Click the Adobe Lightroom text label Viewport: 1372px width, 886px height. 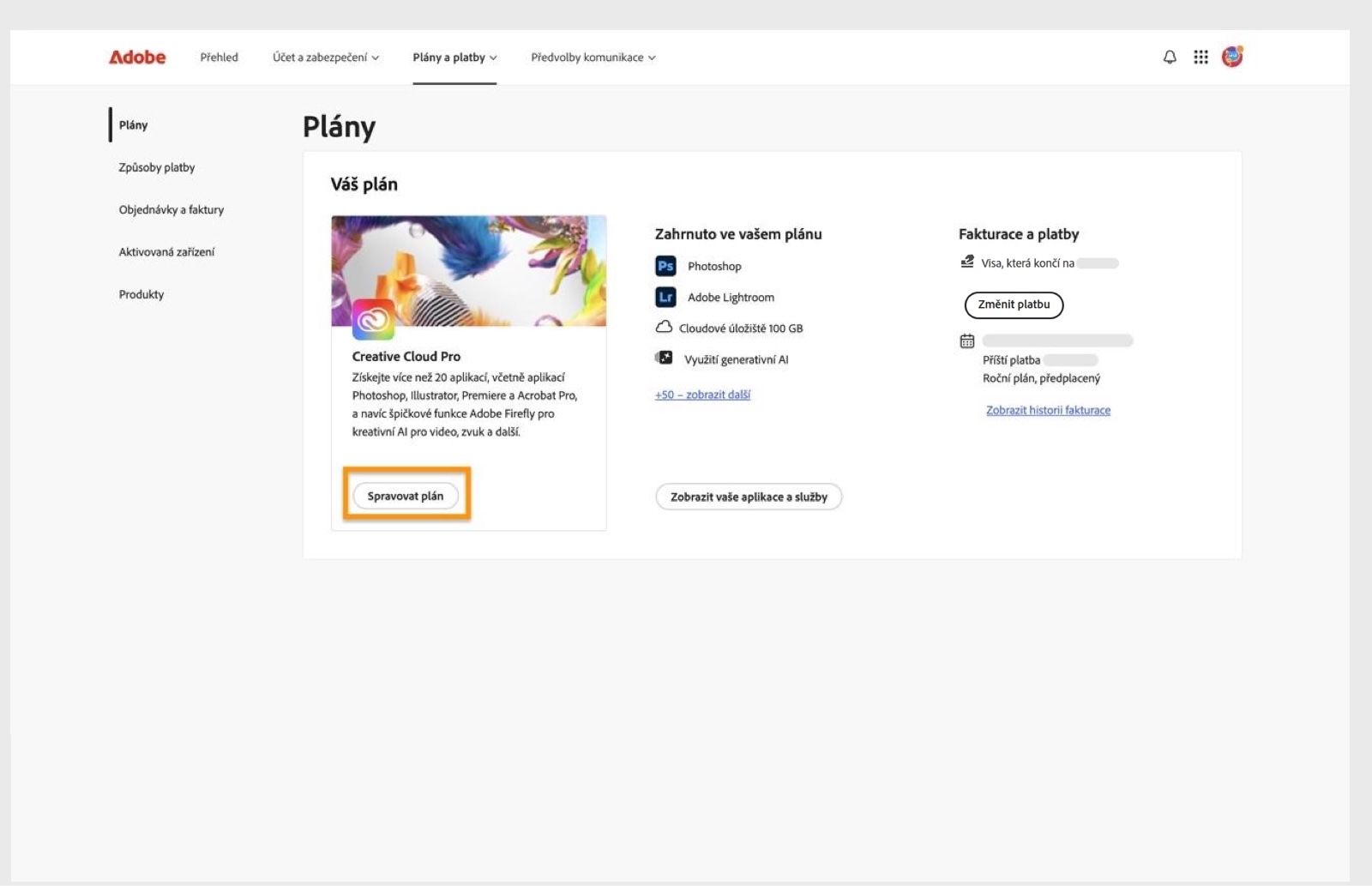click(731, 297)
